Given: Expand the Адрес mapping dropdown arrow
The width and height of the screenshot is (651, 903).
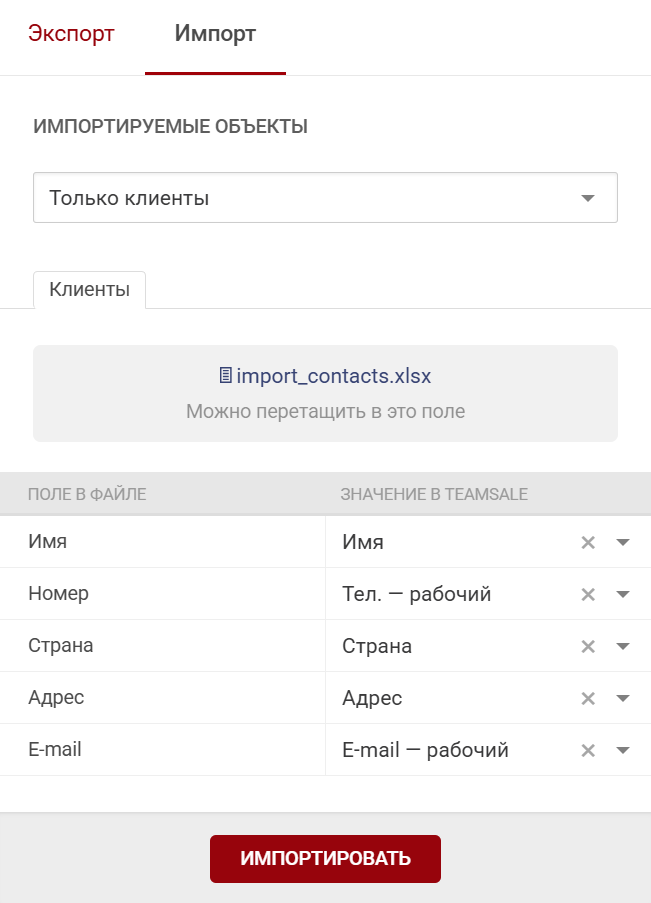Looking at the screenshot, I should [623, 698].
